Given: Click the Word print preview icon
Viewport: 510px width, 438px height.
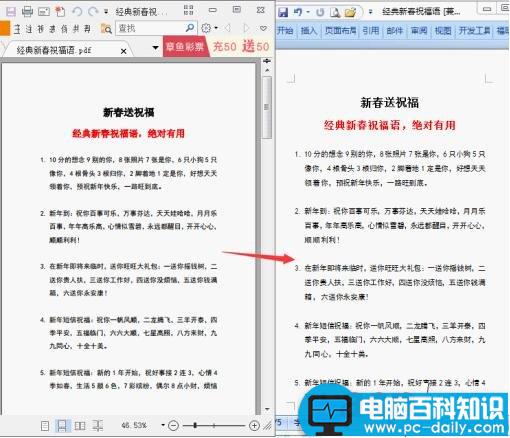Looking at the screenshot, I should tap(335, 13).
